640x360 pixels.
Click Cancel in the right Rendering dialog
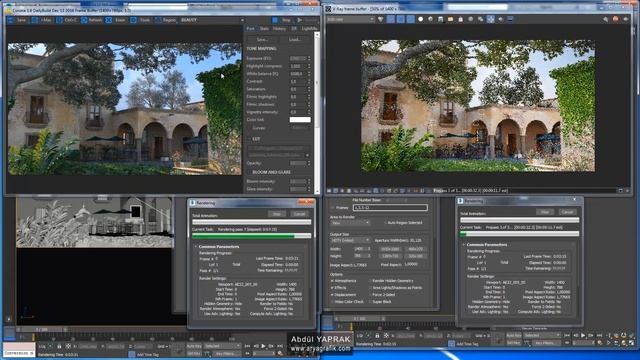point(567,212)
